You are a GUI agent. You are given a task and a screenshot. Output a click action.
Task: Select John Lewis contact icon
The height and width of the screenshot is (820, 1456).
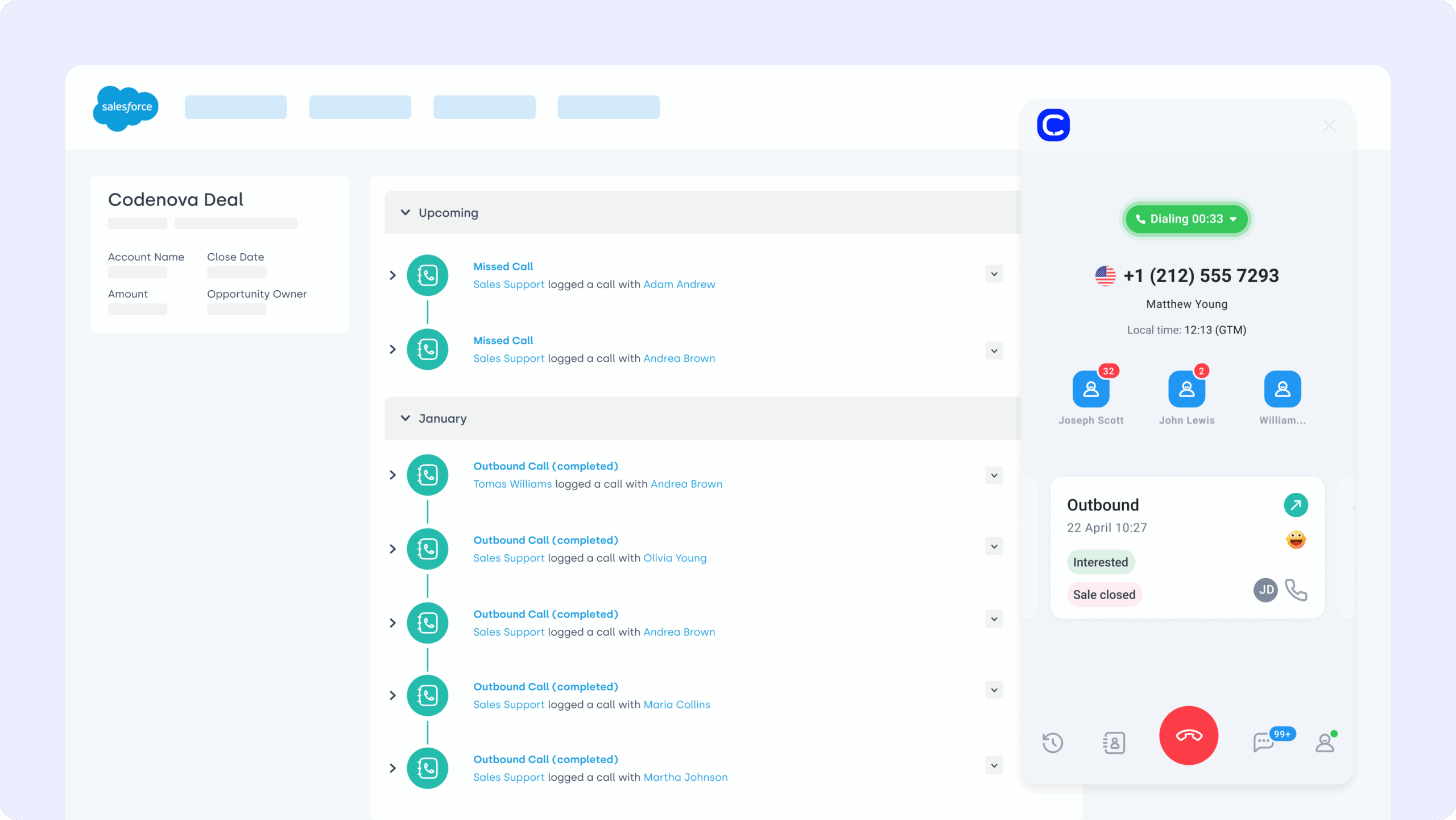click(x=1186, y=389)
